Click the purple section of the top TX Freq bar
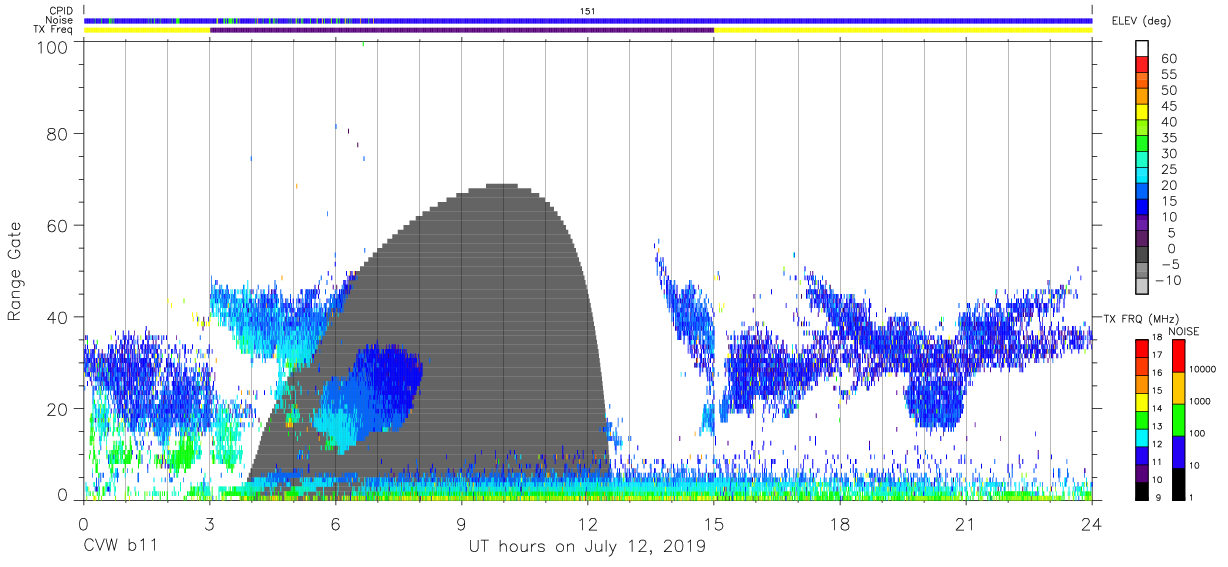 pyautogui.click(x=462, y=30)
